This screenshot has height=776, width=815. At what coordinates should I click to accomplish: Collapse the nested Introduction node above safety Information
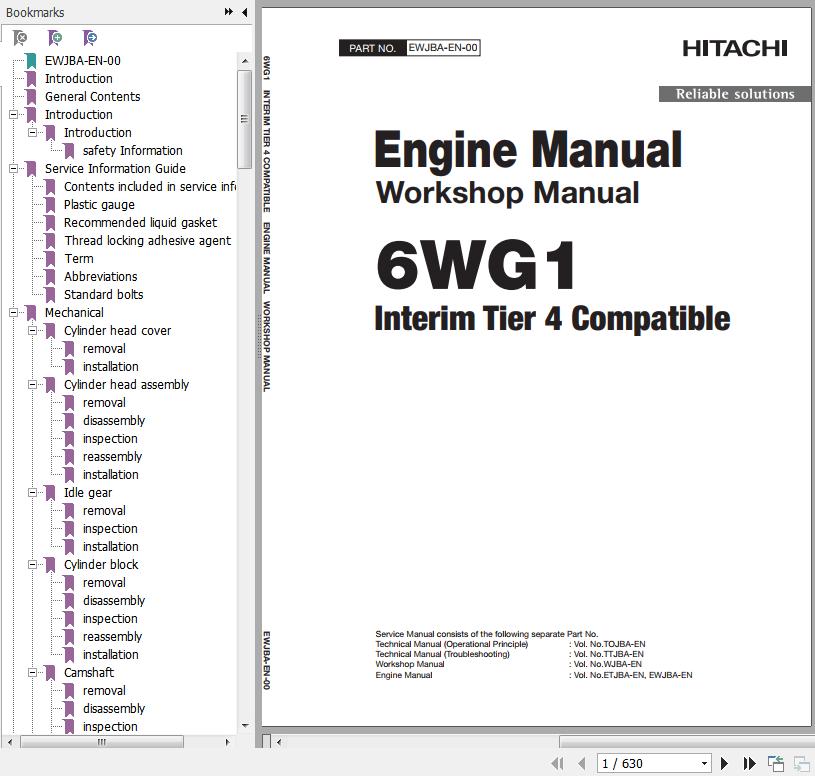32,133
